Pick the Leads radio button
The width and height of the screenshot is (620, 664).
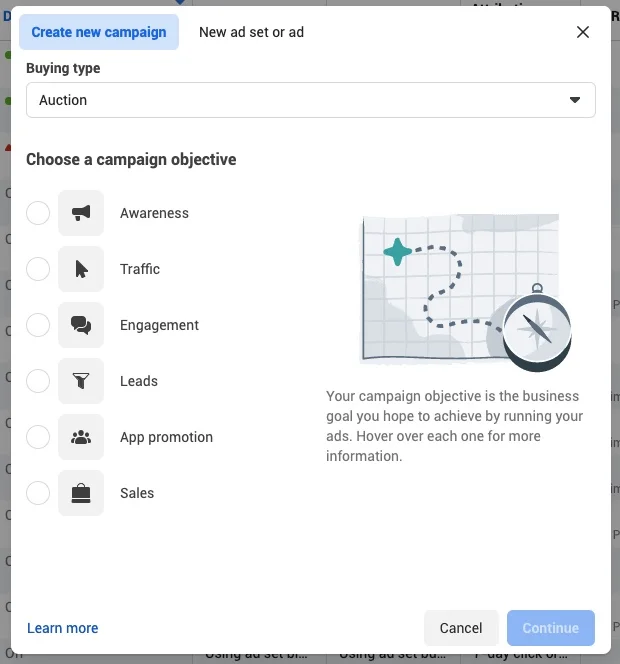point(38,381)
